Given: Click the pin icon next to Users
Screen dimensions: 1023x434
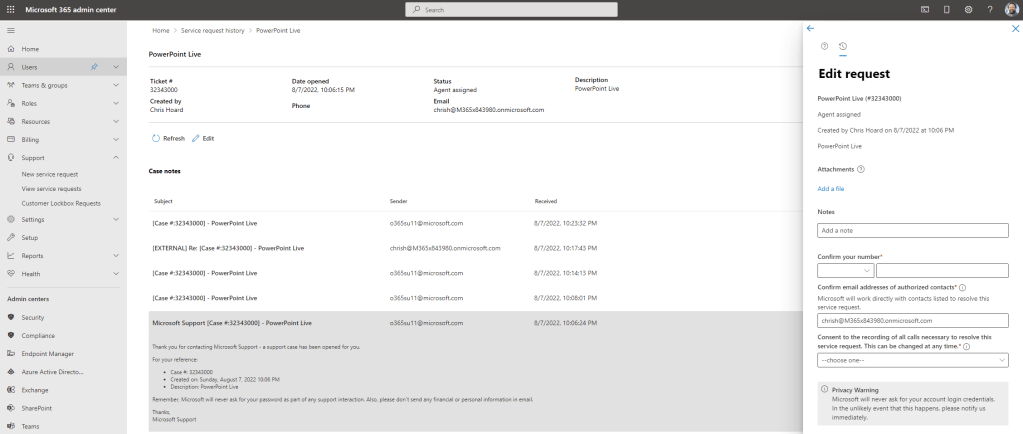Looking at the screenshot, I should point(94,67).
